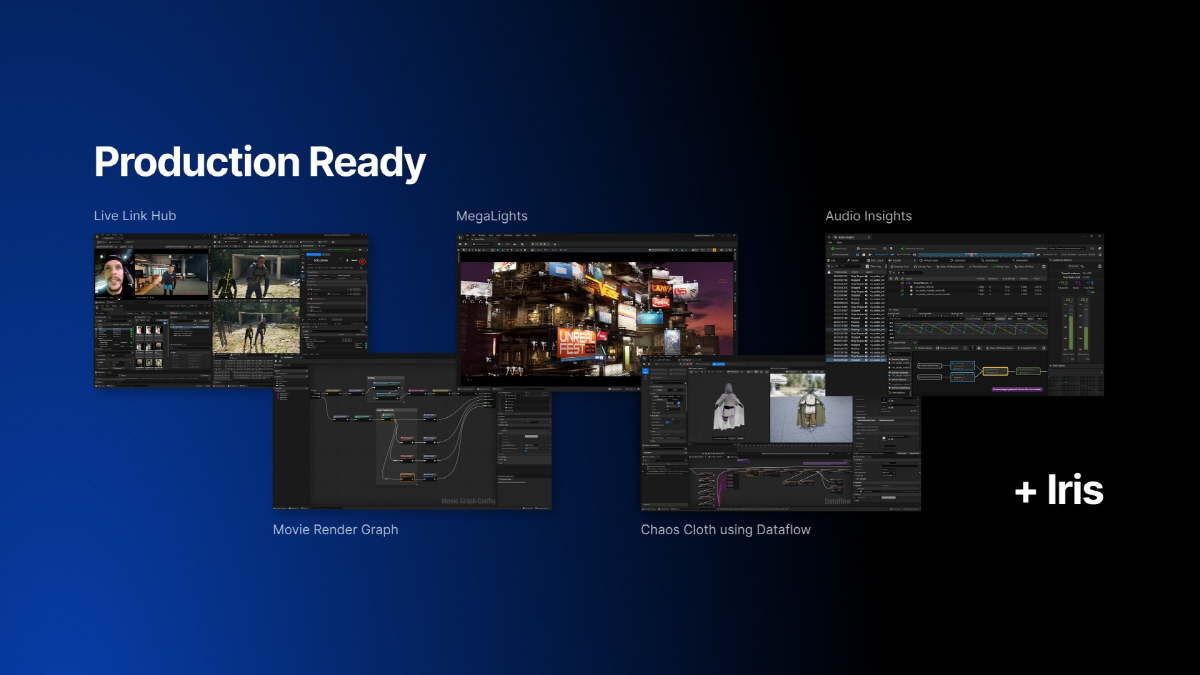
Task: Toggle the blue checkbox in Chaos Cloth settings panel
Action: (679, 403)
